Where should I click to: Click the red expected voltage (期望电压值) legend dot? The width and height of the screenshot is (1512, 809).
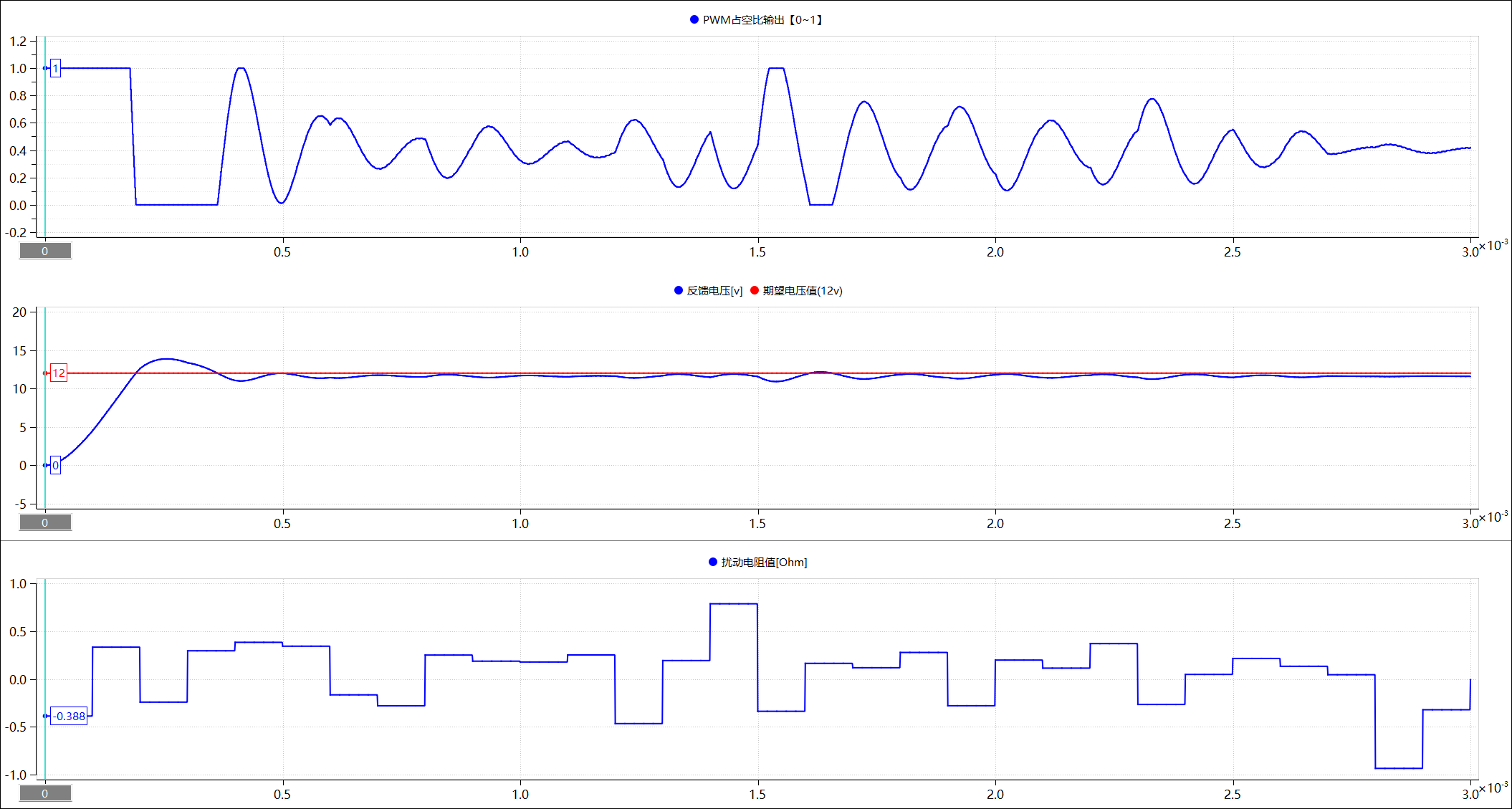pos(754,290)
